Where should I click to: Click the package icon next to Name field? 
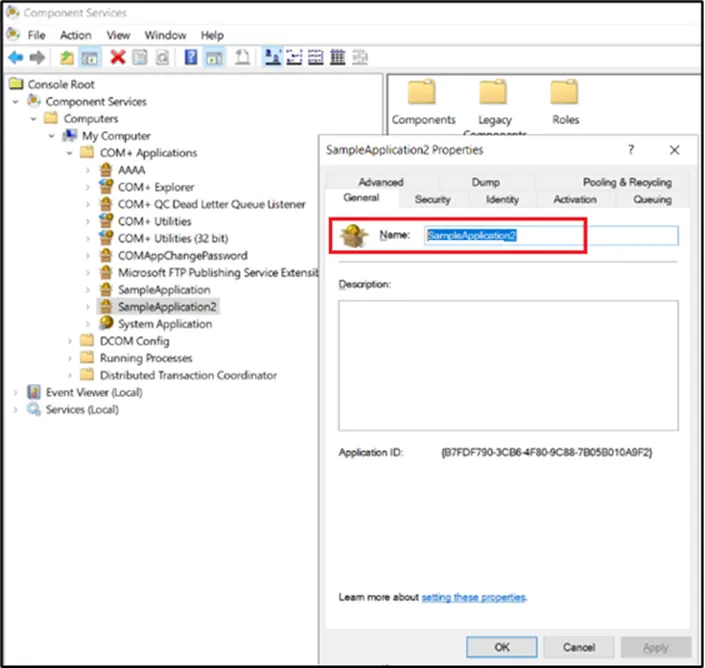coord(354,236)
